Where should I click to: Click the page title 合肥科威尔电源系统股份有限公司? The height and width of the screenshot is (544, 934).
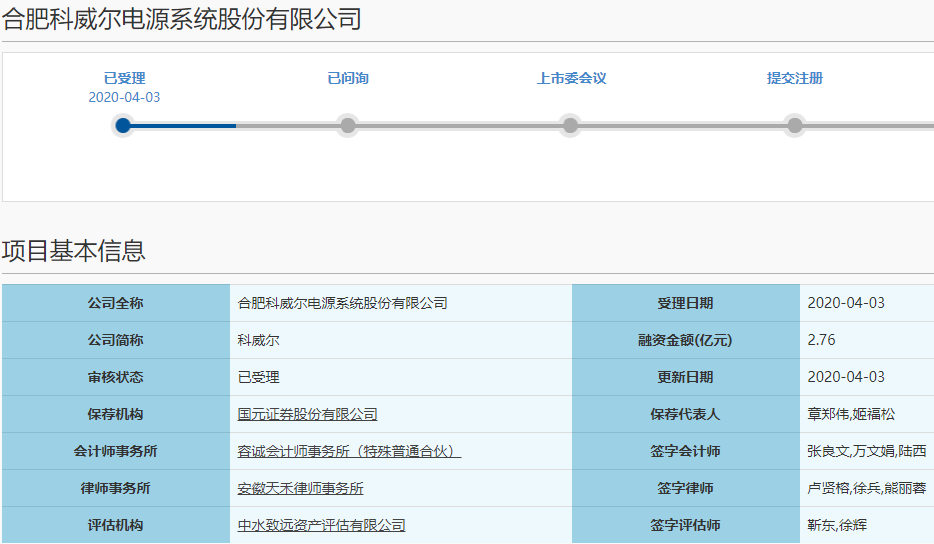[181, 19]
